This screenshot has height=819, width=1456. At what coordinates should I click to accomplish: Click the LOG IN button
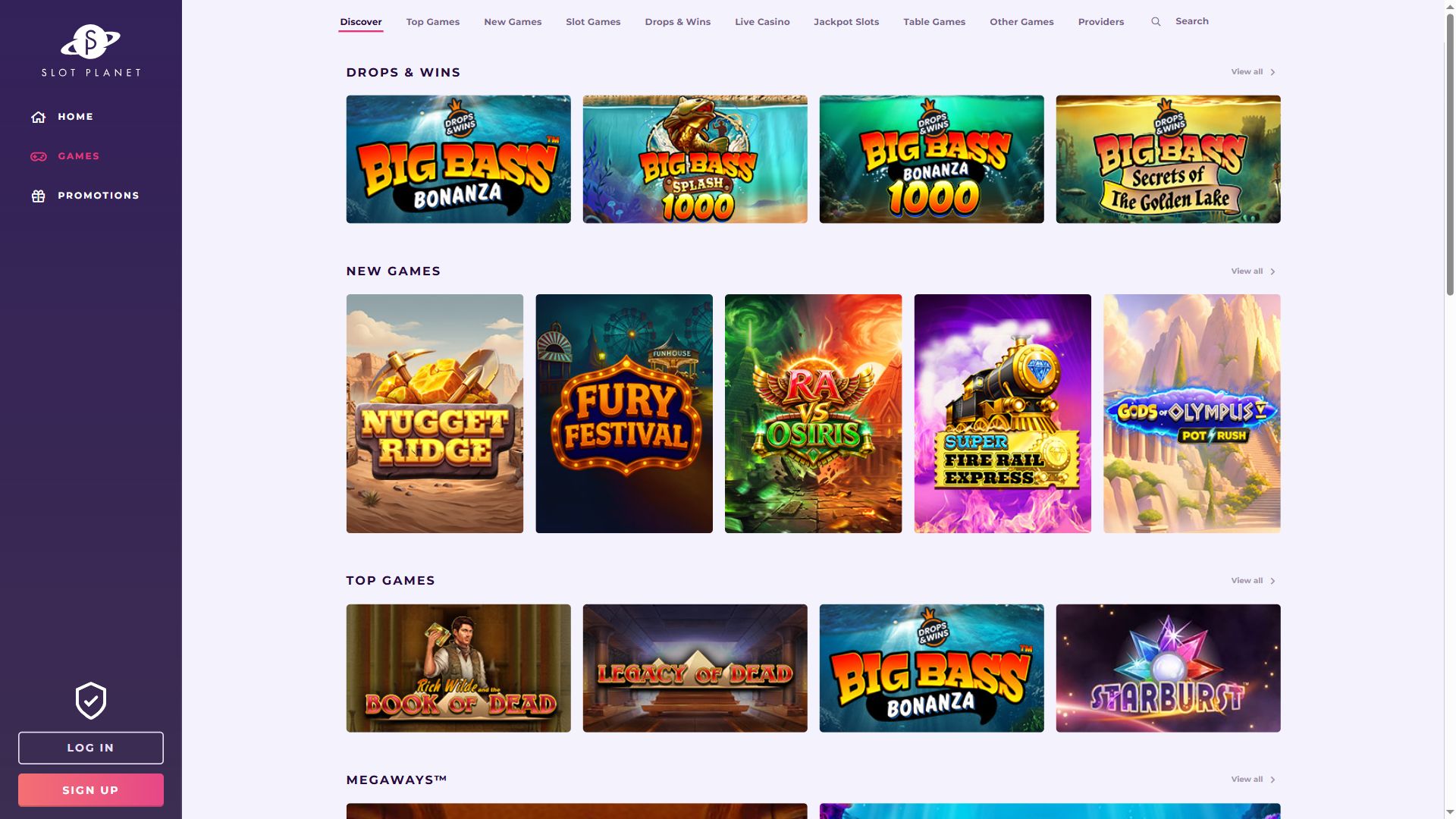coord(91,748)
